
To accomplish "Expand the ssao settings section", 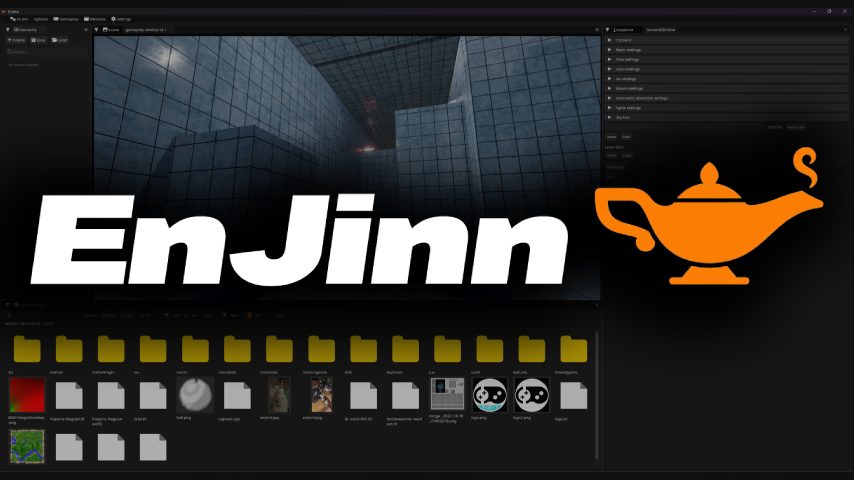I will pyautogui.click(x=727, y=69).
